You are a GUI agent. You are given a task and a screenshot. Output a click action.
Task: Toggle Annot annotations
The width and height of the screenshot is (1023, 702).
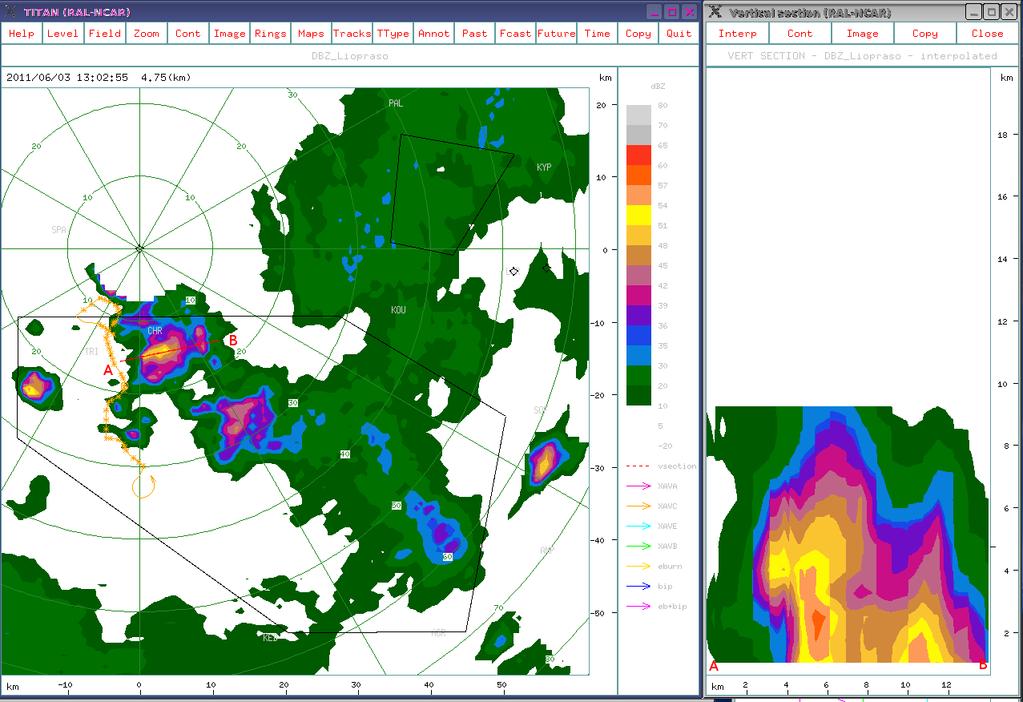coord(434,33)
